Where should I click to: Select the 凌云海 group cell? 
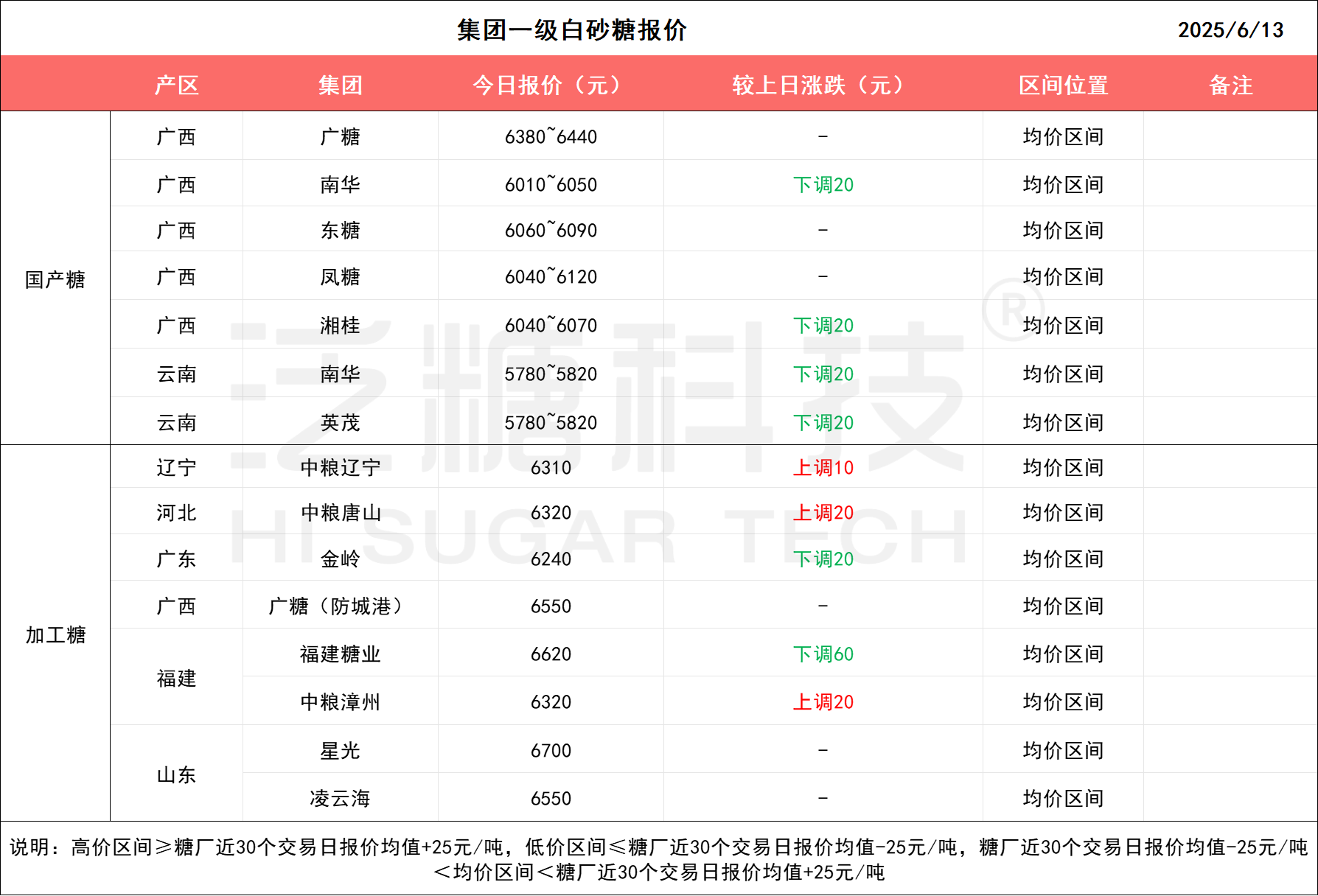coord(341,799)
